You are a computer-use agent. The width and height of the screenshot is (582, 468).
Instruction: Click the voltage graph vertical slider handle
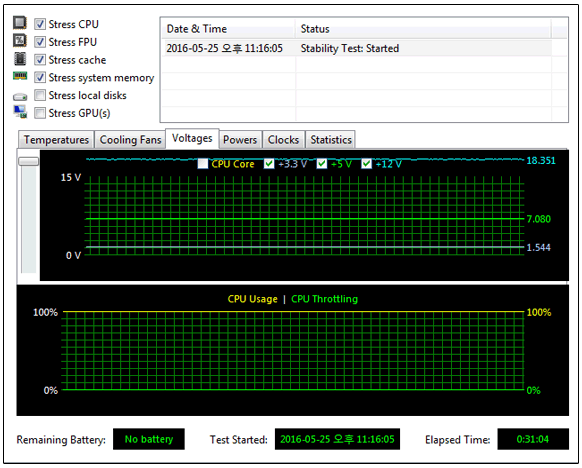(x=29, y=161)
